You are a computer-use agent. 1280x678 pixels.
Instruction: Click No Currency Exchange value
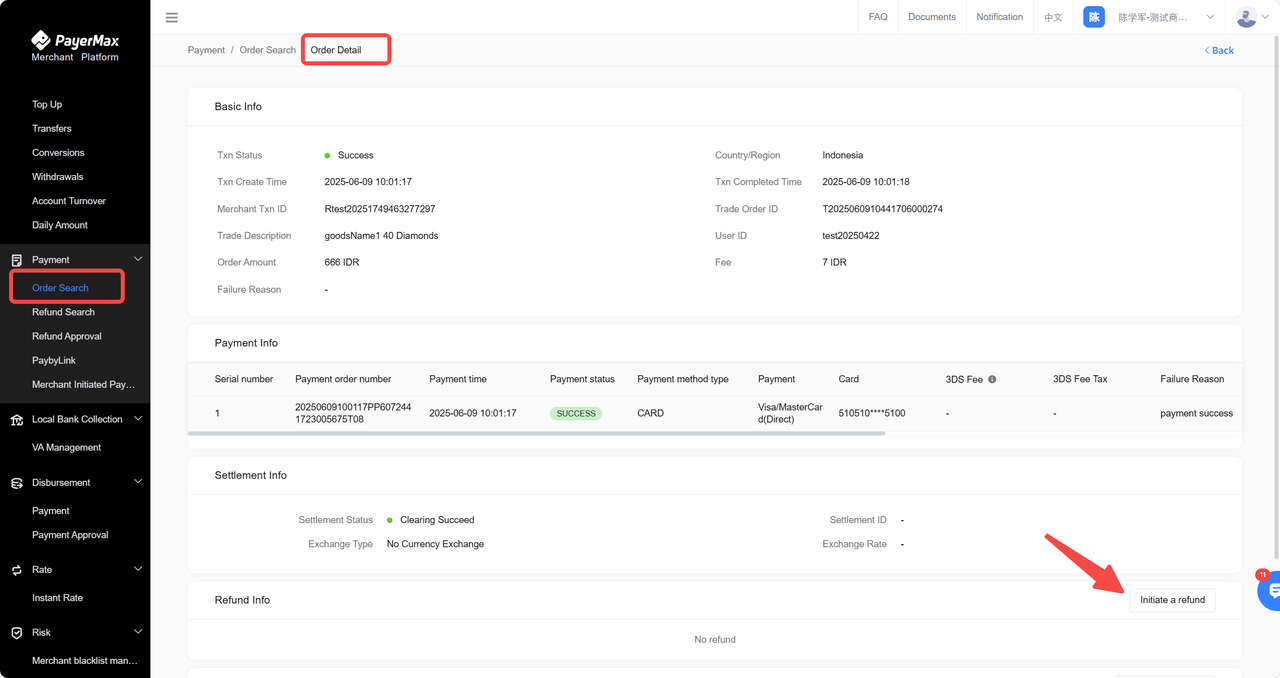(435, 544)
